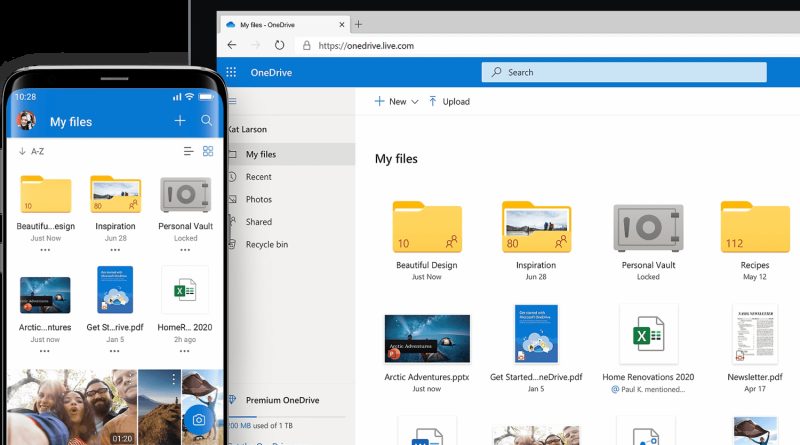This screenshot has width=800, height=445.
Task: Click the onedrive.live.com URL field
Action: (366, 45)
